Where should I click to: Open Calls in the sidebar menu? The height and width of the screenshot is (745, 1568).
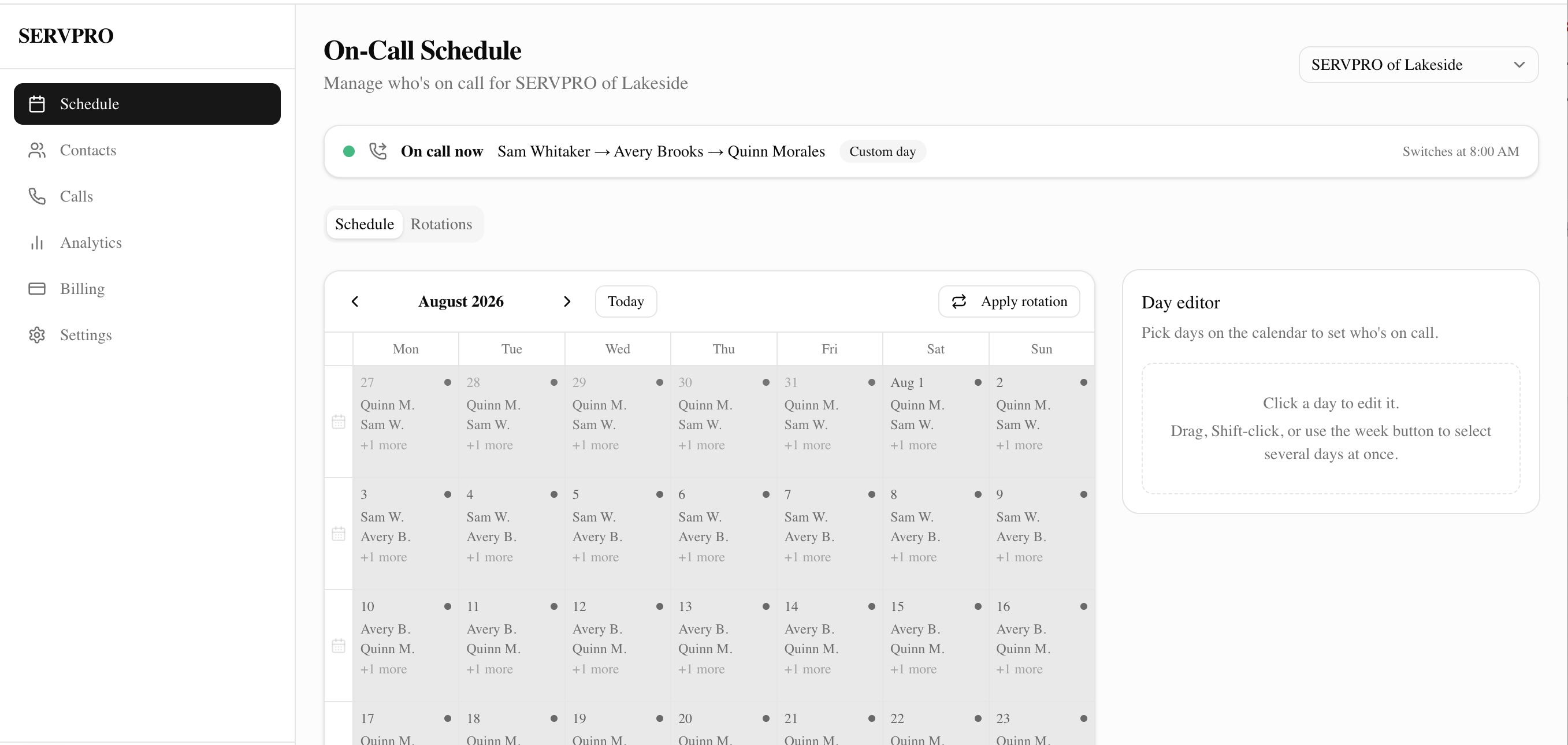pos(147,196)
